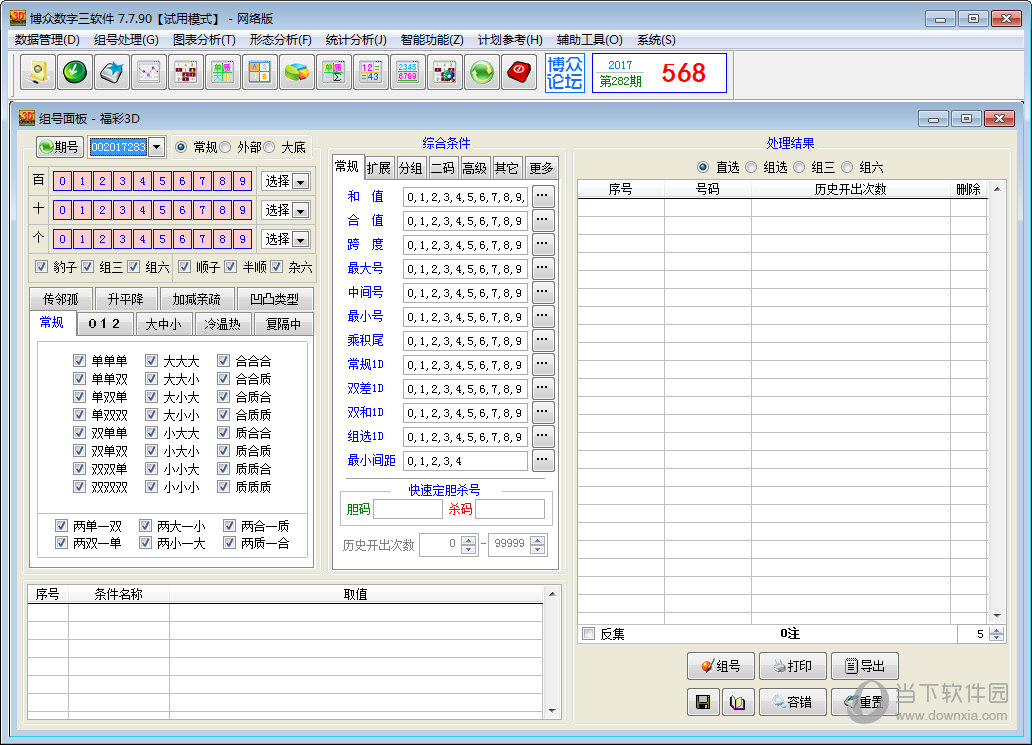Screen dimensions: 1032x745
Task: Open the period number combo box dropdown
Action: [x=157, y=147]
